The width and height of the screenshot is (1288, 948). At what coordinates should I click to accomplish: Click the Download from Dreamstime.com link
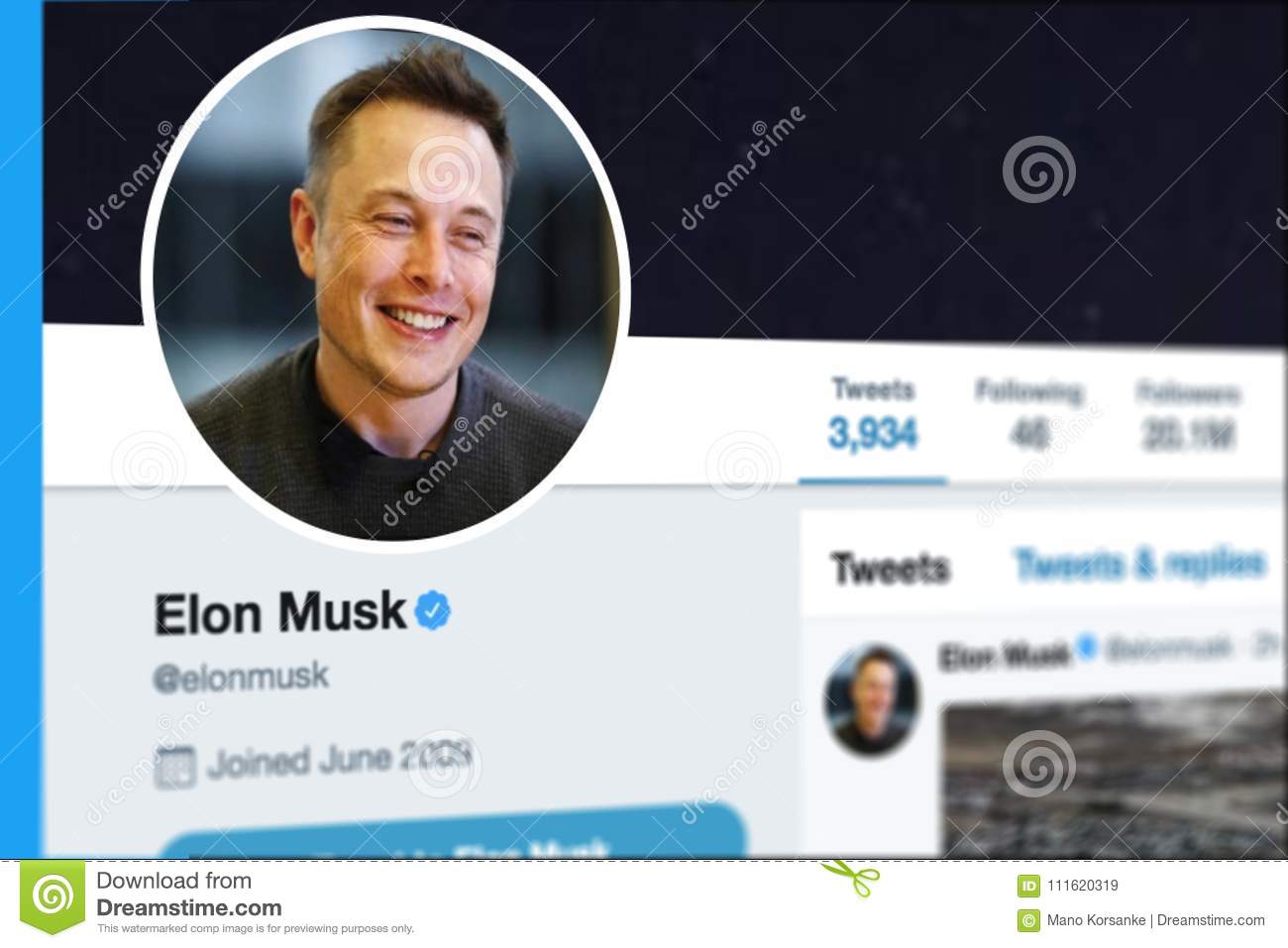point(188,894)
